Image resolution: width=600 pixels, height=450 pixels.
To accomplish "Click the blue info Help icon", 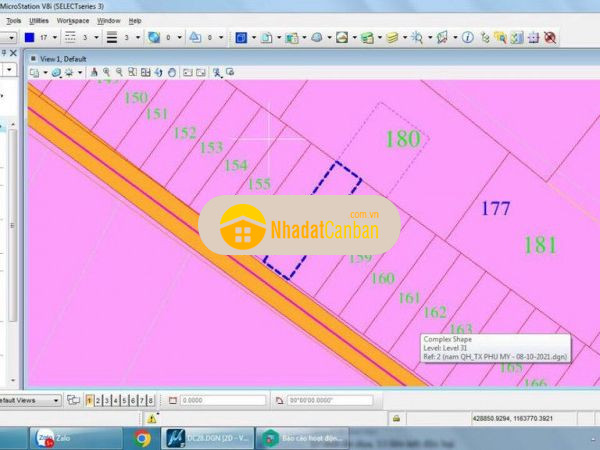I will click(x=467, y=38).
